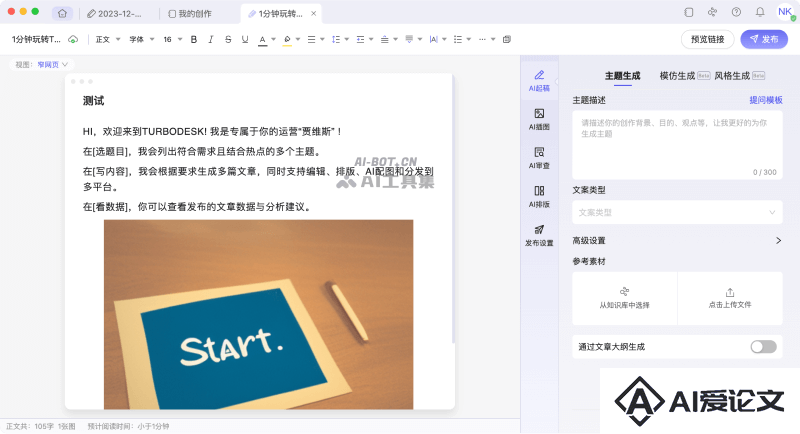This screenshot has height=434, width=800.
Task: Click the paragraph spacing after icon
Action: coord(409,39)
